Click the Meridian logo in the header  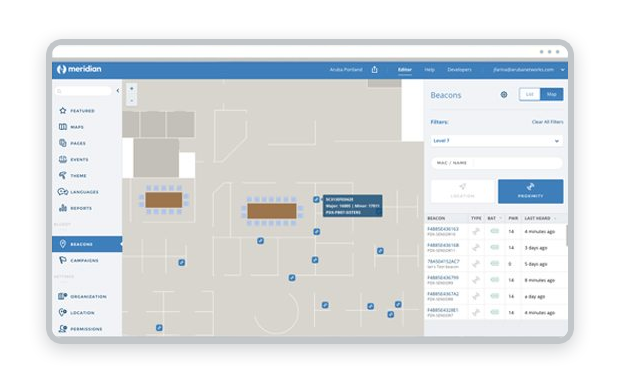(x=79, y=69)
